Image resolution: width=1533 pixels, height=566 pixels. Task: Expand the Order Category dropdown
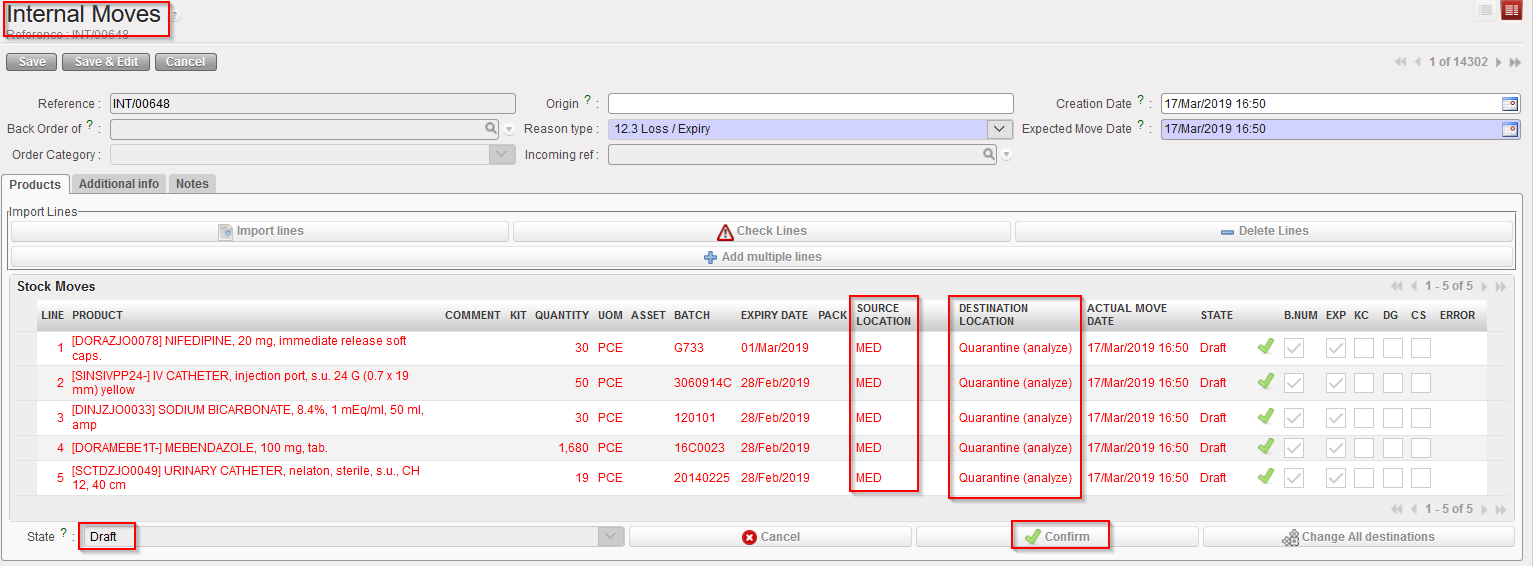point(502,155)
